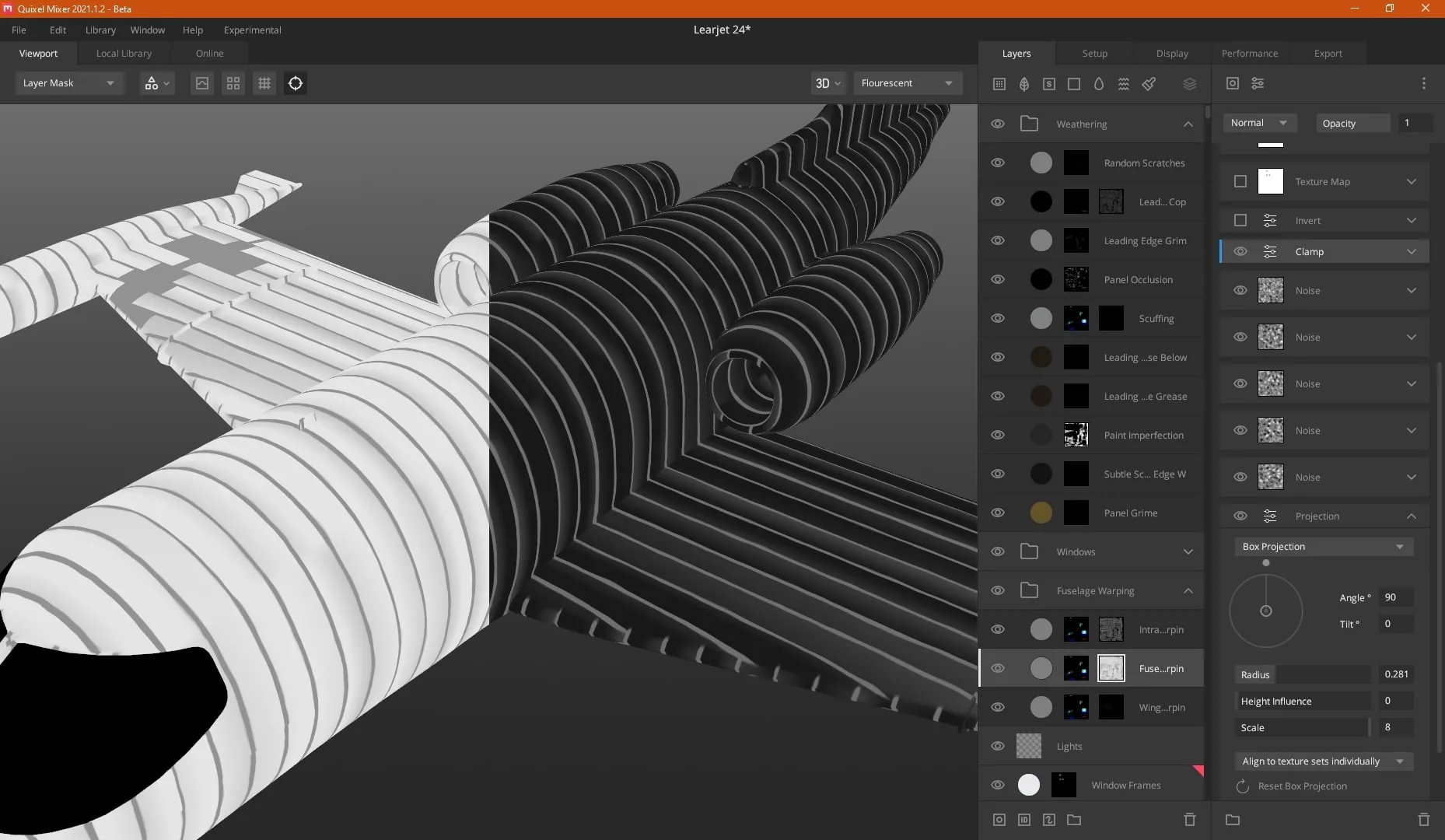Delete selected layer with the trash icon
This screenshot has width=1445, height=840.
click(1190, 819)
